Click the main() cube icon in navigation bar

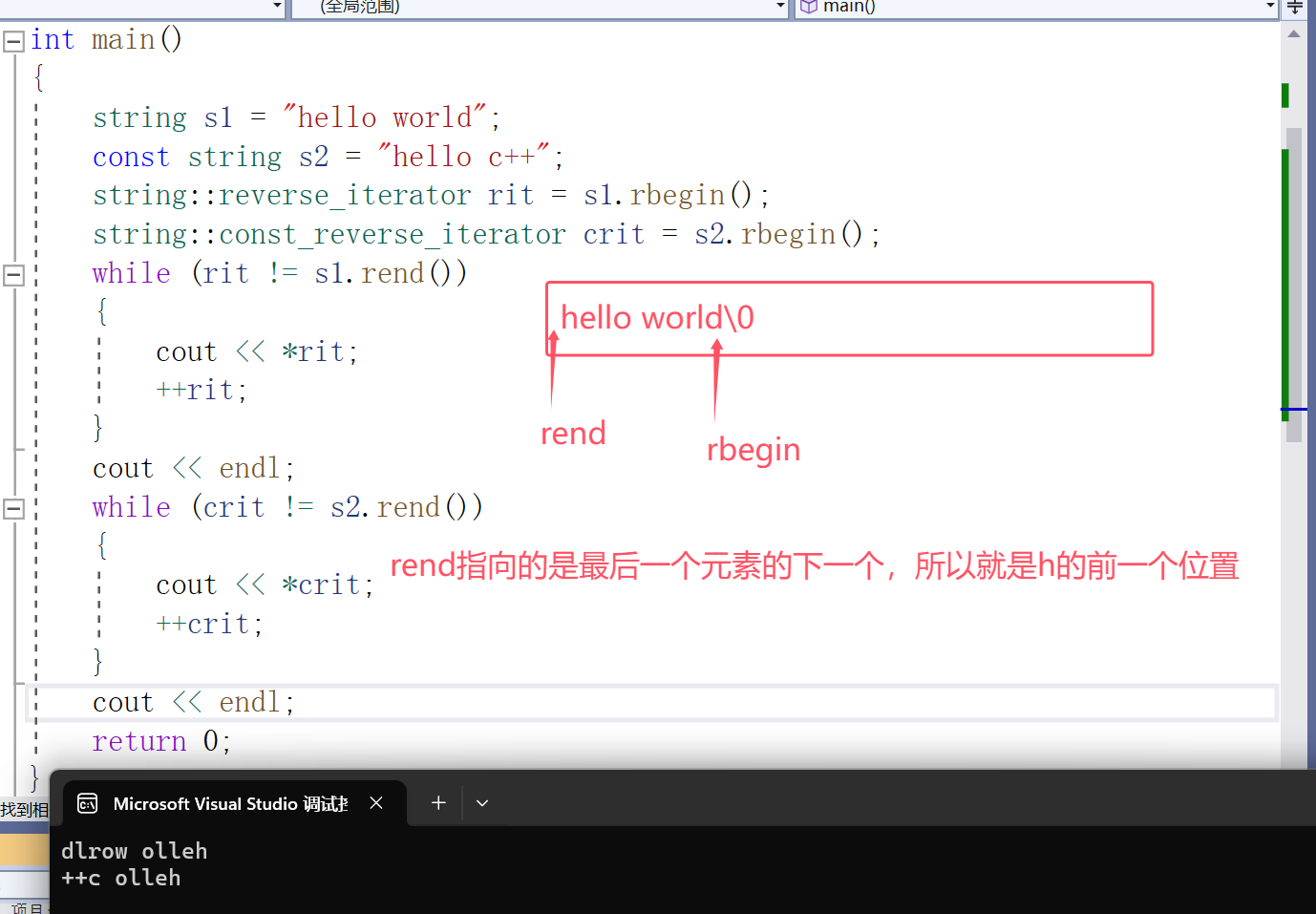(809, 7)
